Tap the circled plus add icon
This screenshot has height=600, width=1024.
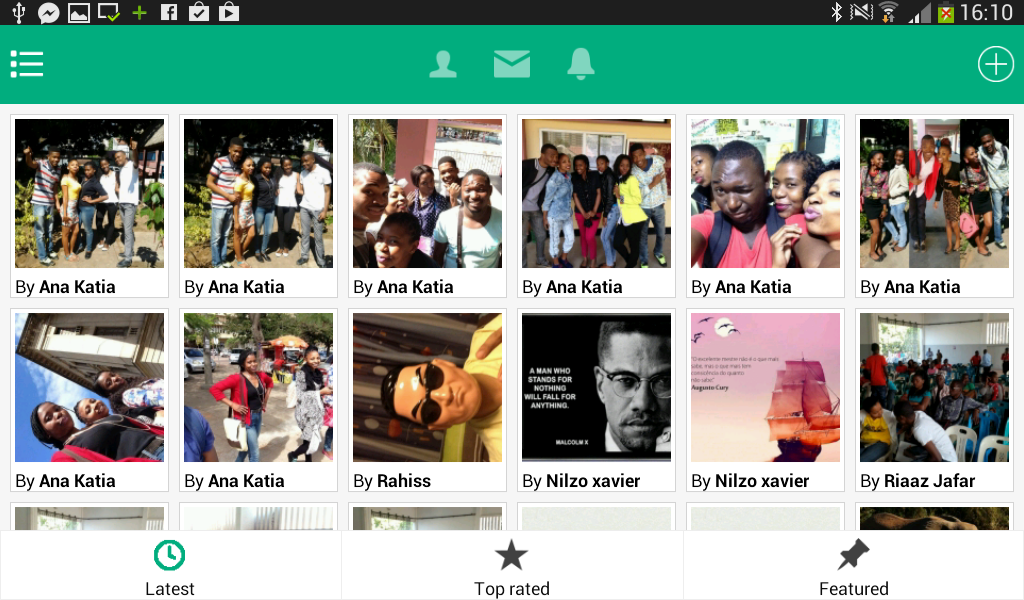coord(995,64)
